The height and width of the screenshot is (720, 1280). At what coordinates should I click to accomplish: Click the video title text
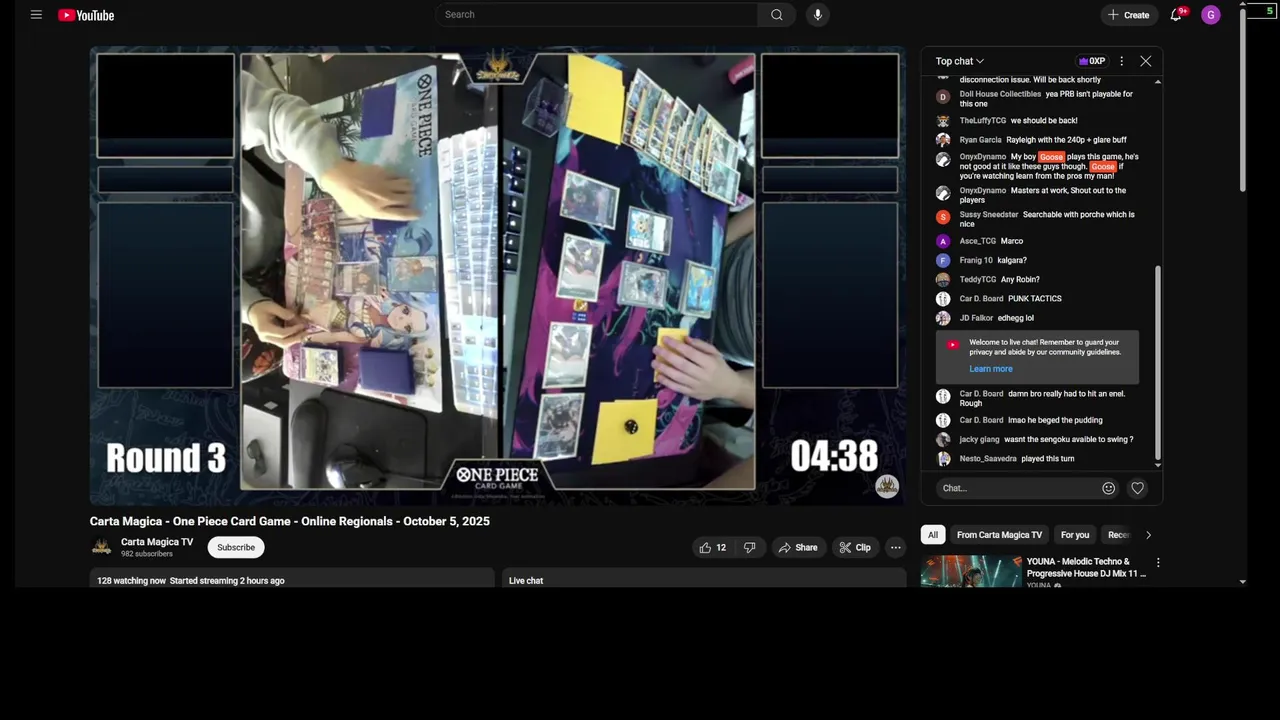coord(290,521)
